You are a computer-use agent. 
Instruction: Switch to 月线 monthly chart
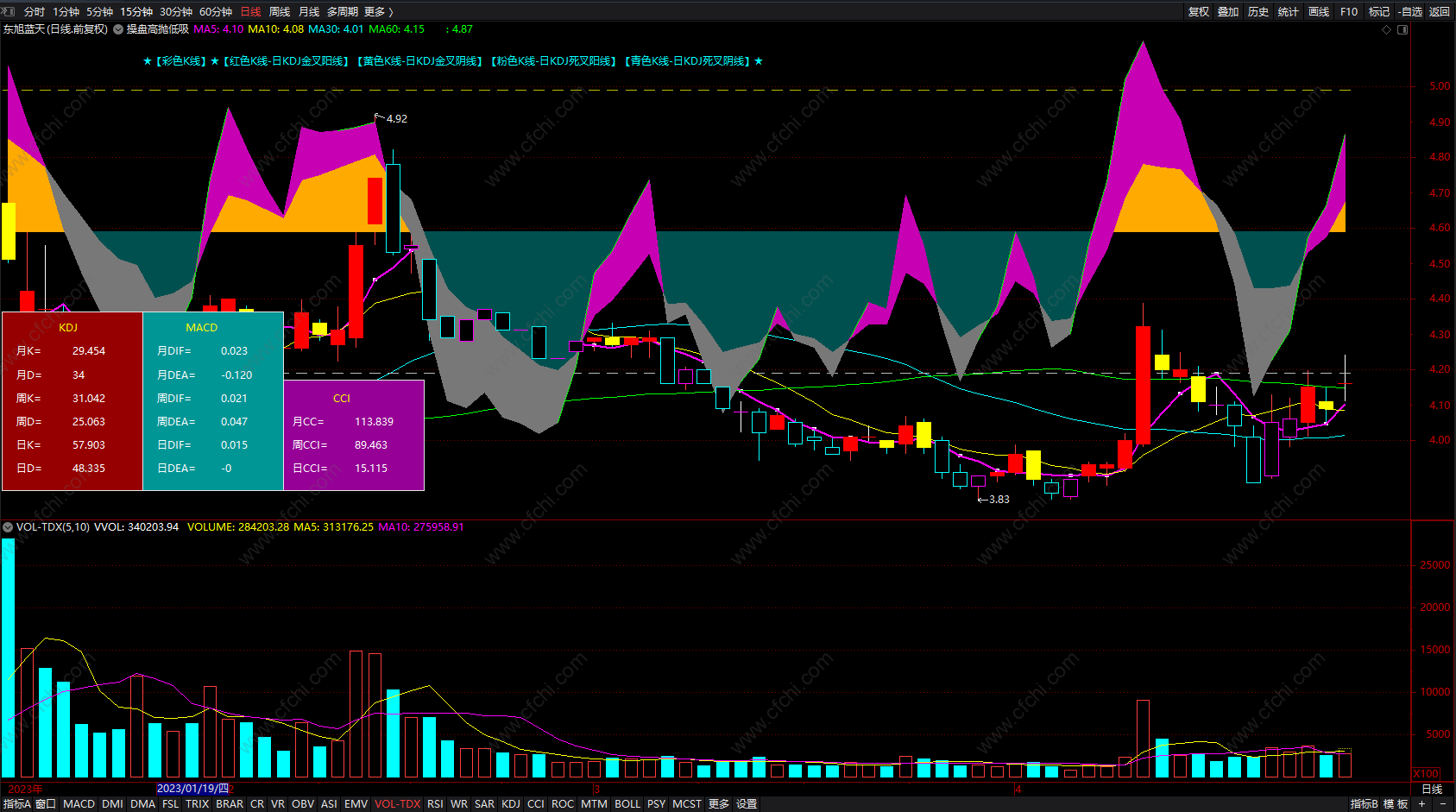pos(309,12)
